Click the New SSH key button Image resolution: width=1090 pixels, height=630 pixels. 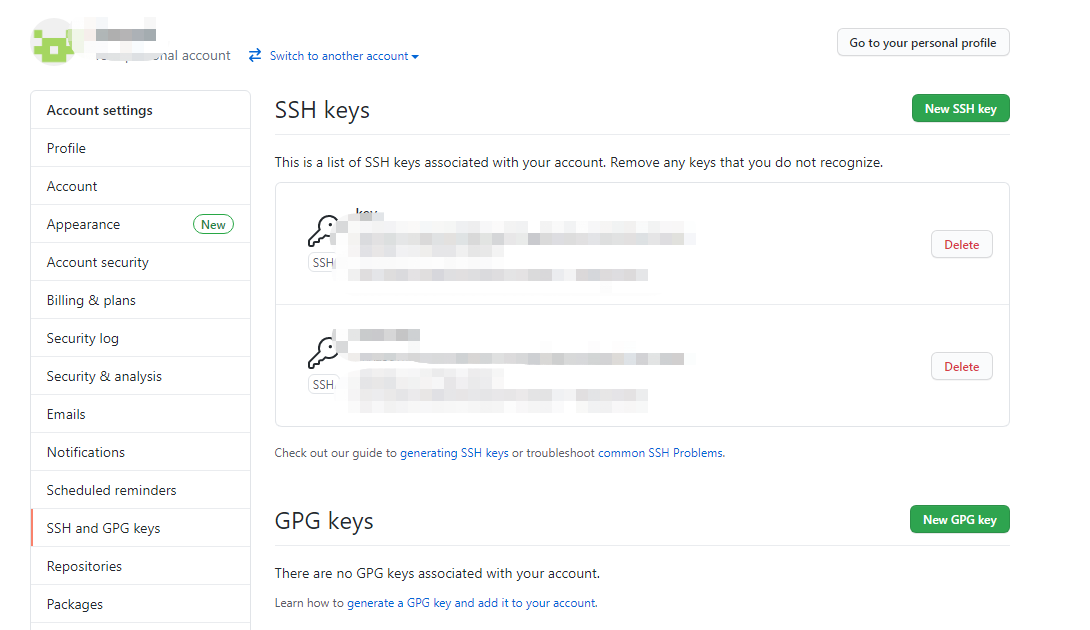[x=960, y=108]
